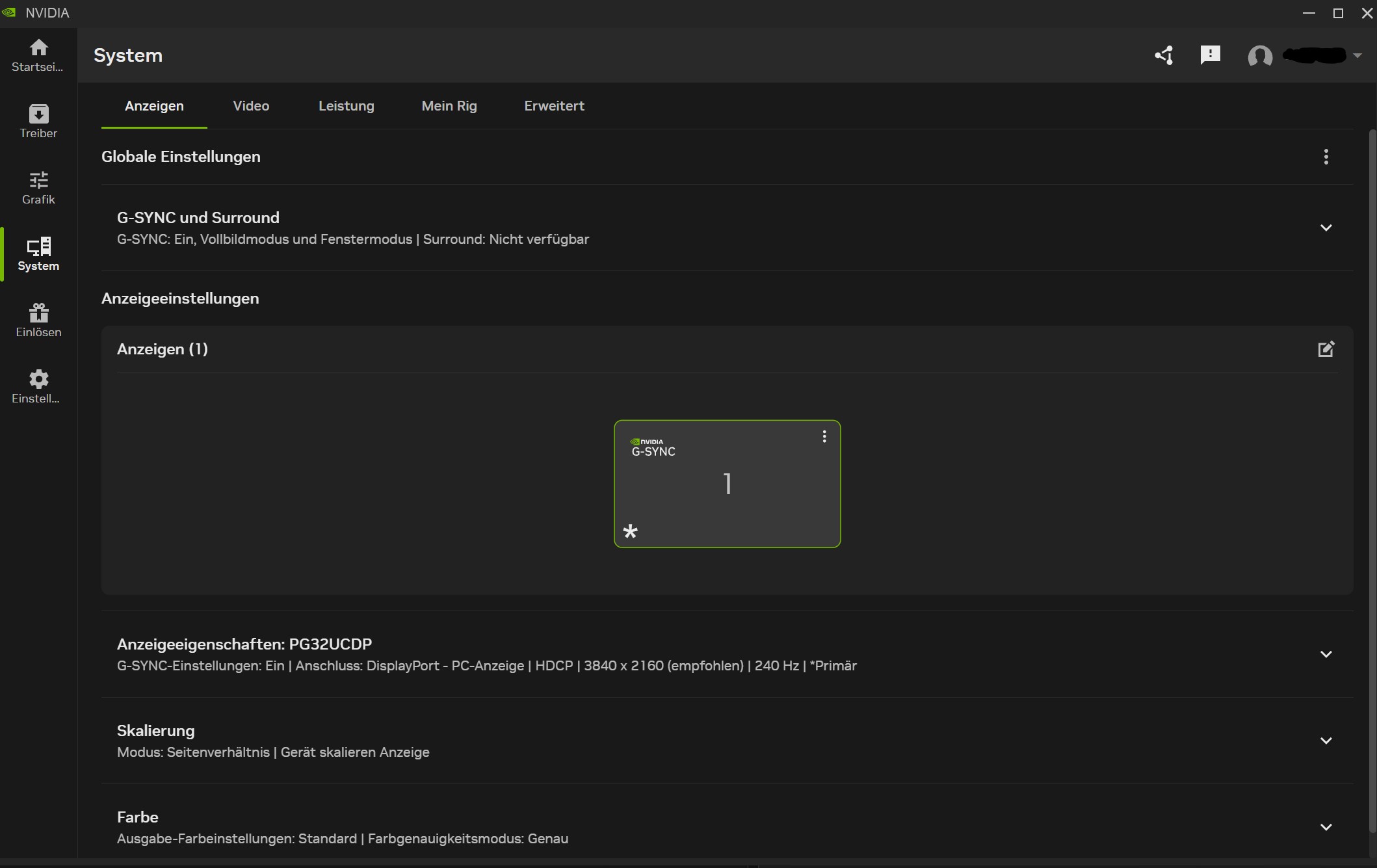This screenshot has width=1377, height=868.
Task: Expand the Skalierung section
Action: coord(1326,741)
